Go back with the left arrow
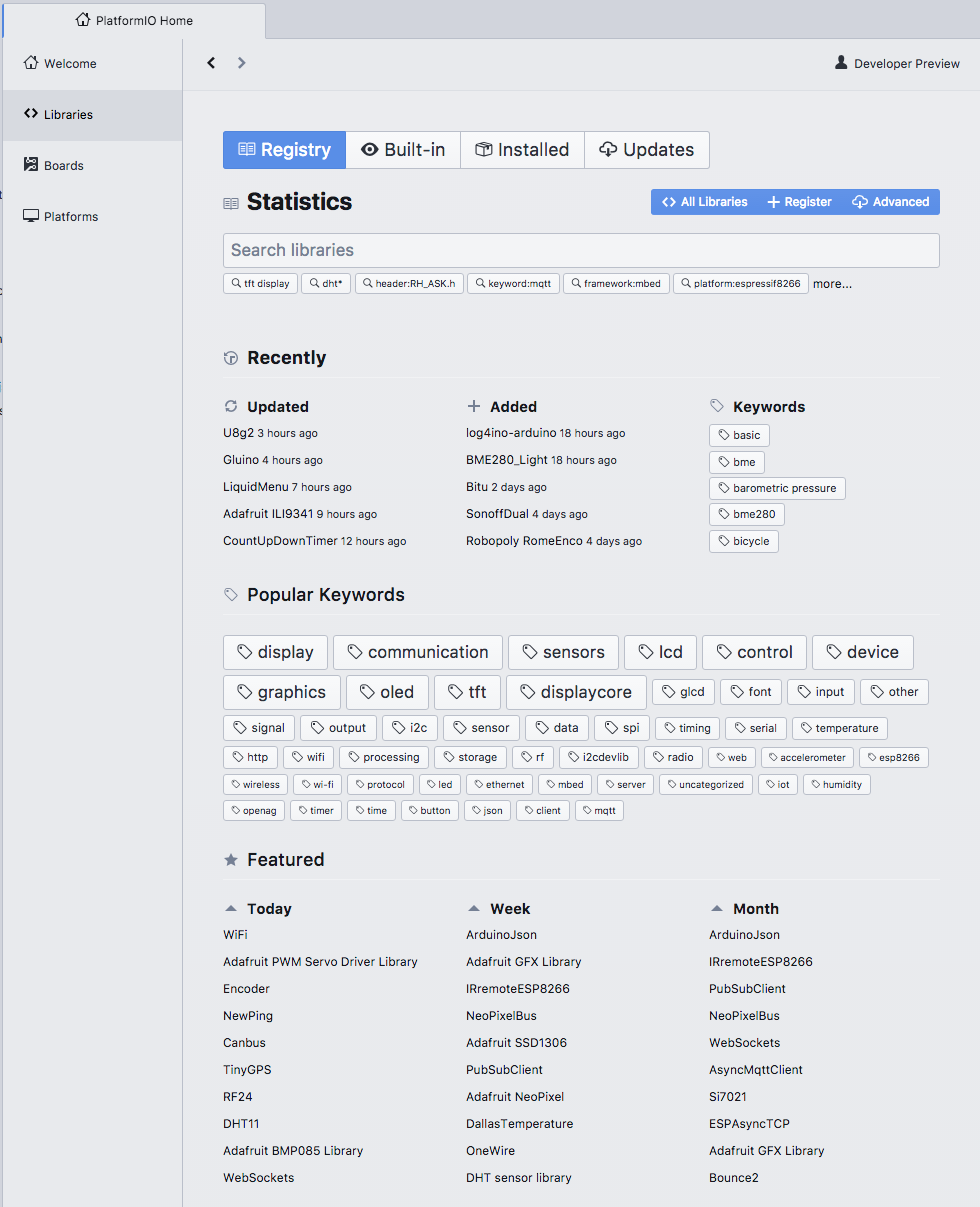Viewport: 980px width, 1207px height. [211, 63]
